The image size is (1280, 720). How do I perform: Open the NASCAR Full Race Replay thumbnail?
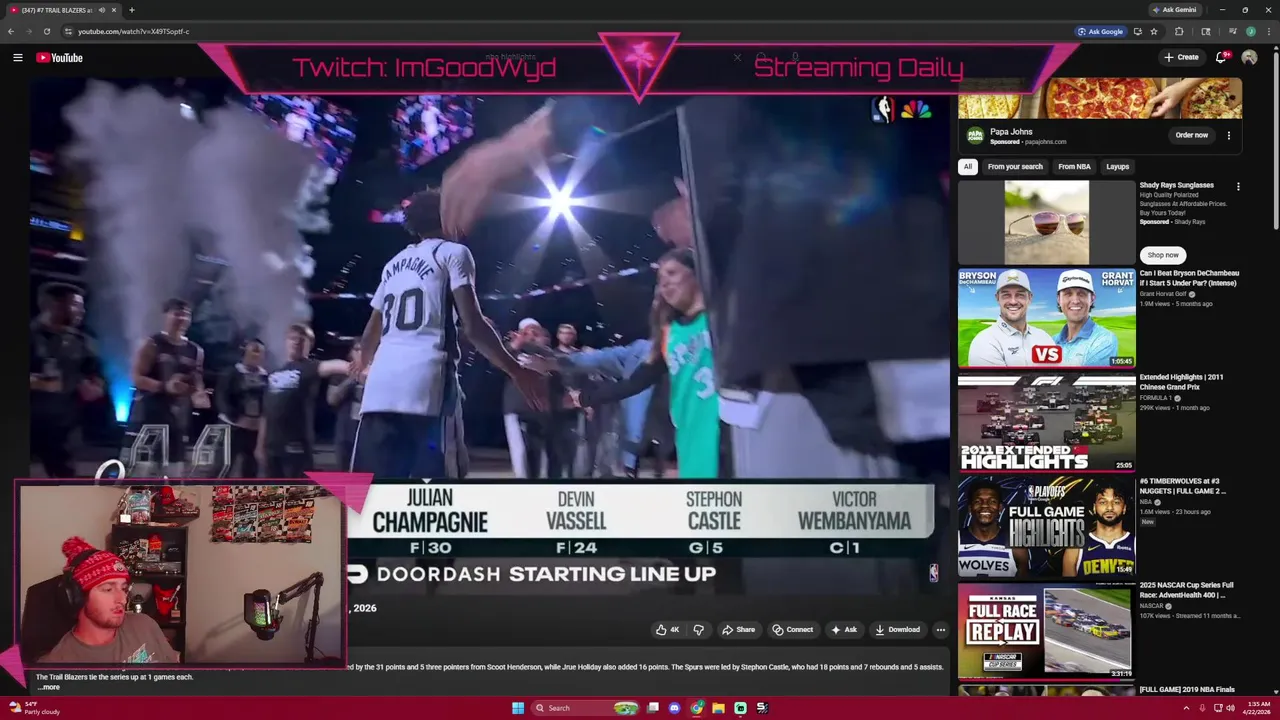[x=1047, y=630]
